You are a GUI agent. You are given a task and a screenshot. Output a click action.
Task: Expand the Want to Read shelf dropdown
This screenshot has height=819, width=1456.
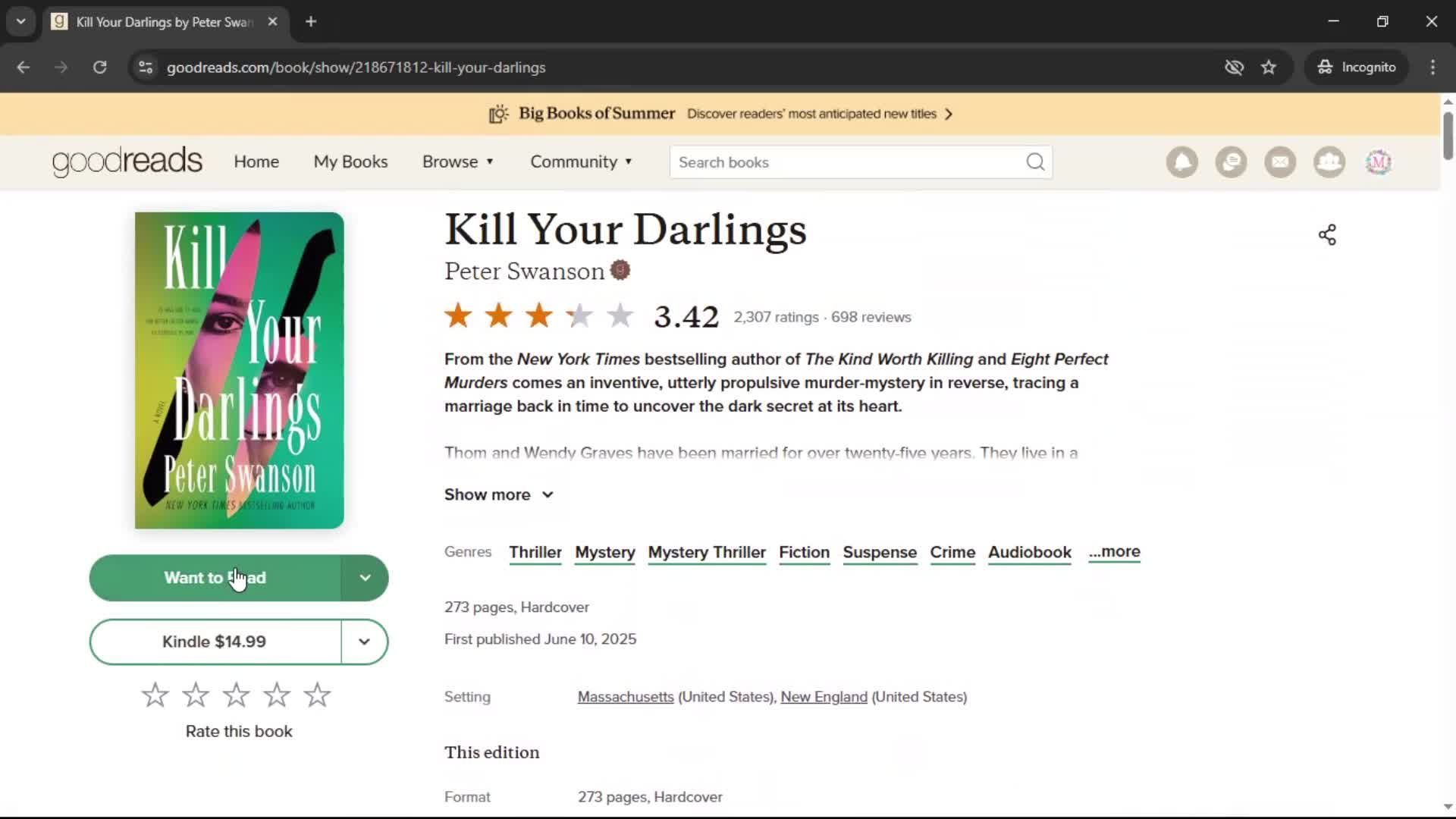pos(365,578)
